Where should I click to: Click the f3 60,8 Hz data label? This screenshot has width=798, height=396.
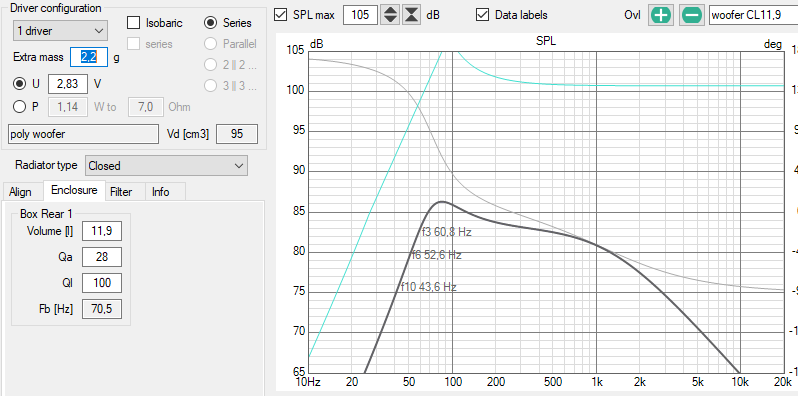pos(447,232)
